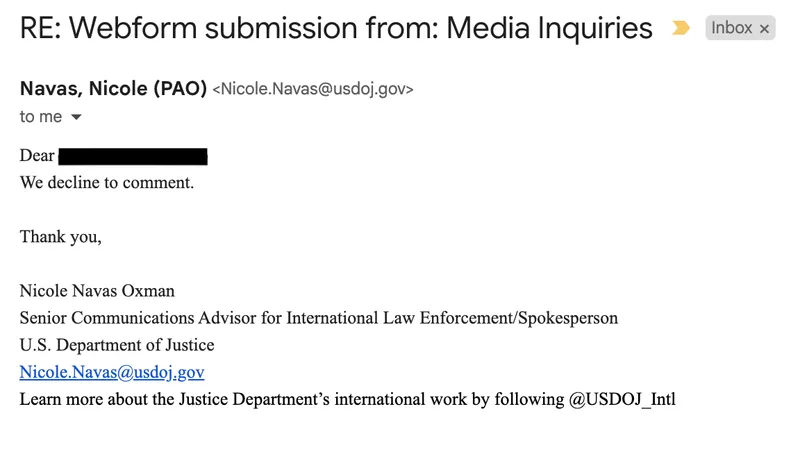Screen dimensions: 800x461
Task: Click the "Thank you," closing line
Action: pyautogui.click(x=60, y=237)
